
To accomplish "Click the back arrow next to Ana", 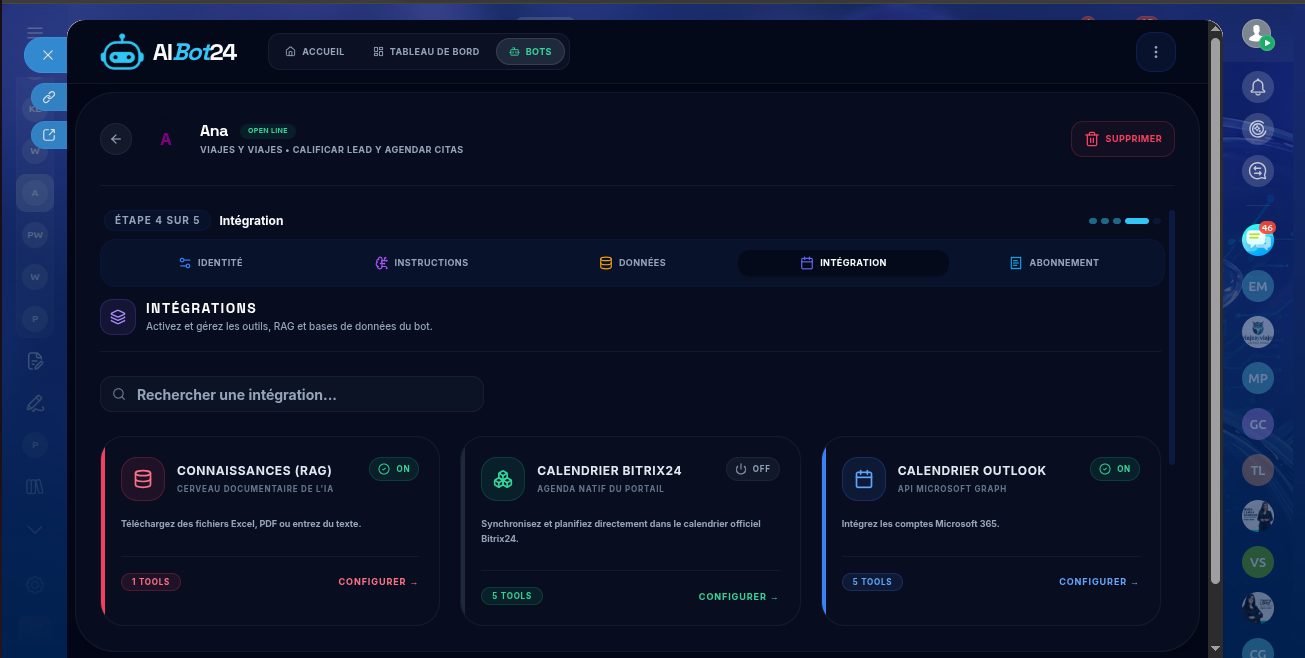I will pyautogui.click(x=116, y=139).
